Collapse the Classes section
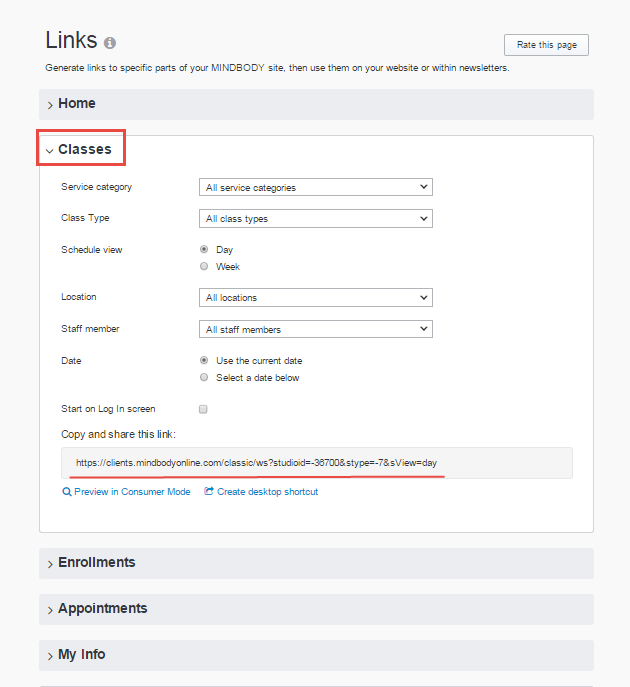This screenshot has width=630, height=687. [x=84, y=150]
